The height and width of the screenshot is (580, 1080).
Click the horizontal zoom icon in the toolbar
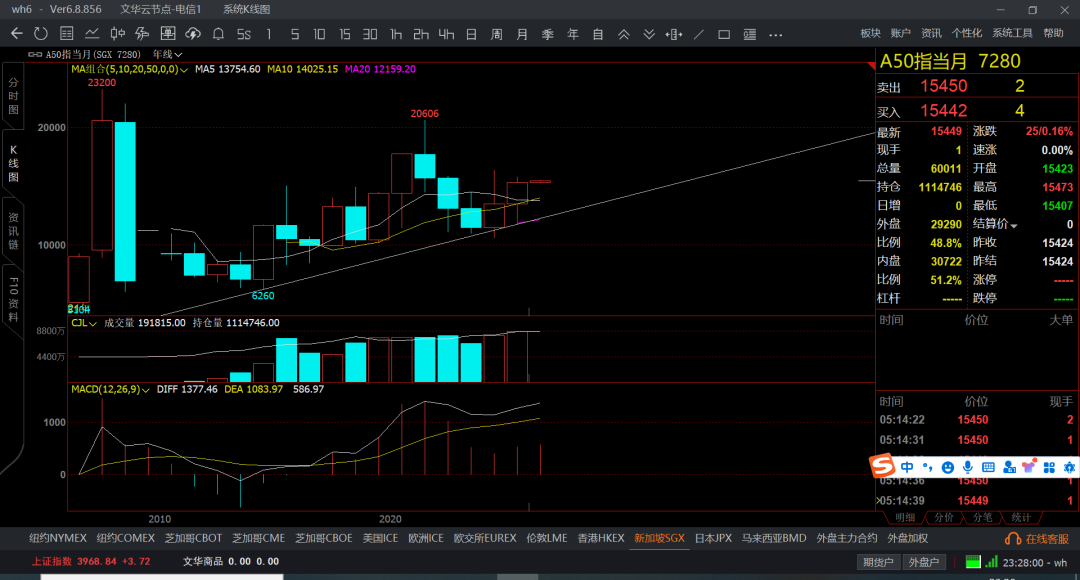point(674,34)
